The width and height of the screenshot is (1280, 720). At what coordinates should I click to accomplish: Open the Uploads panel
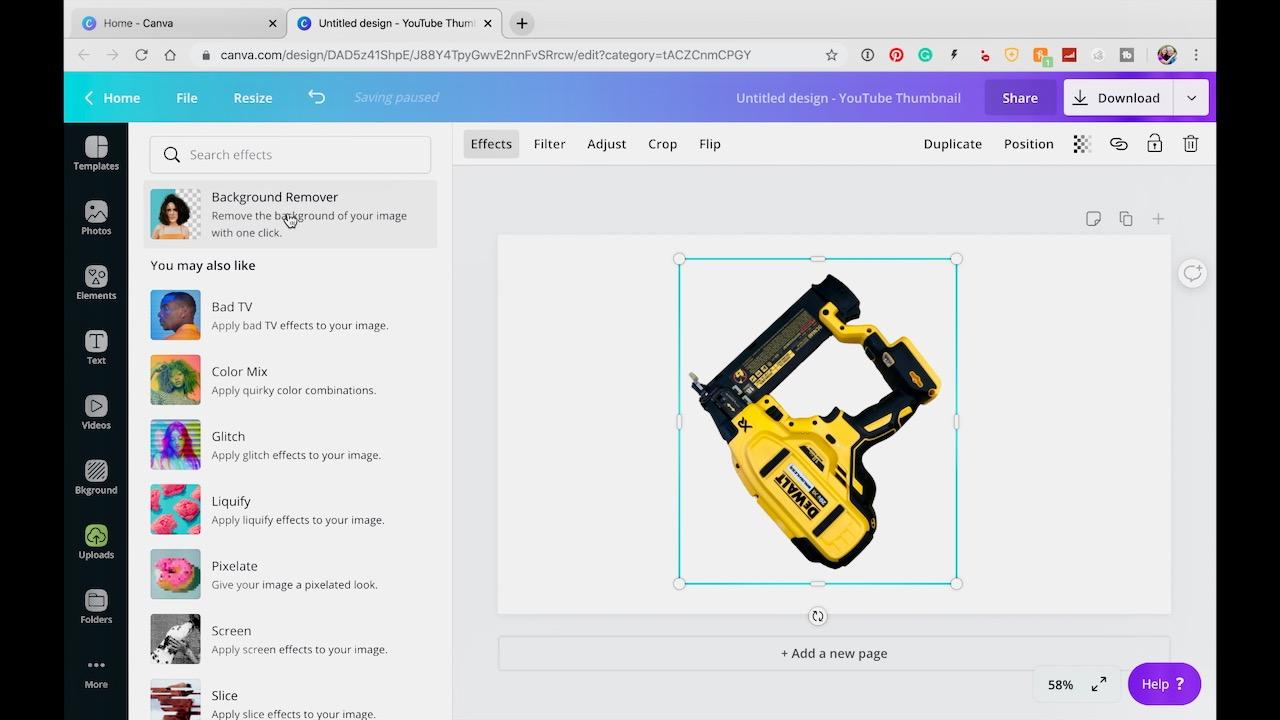tap(95, 541)
